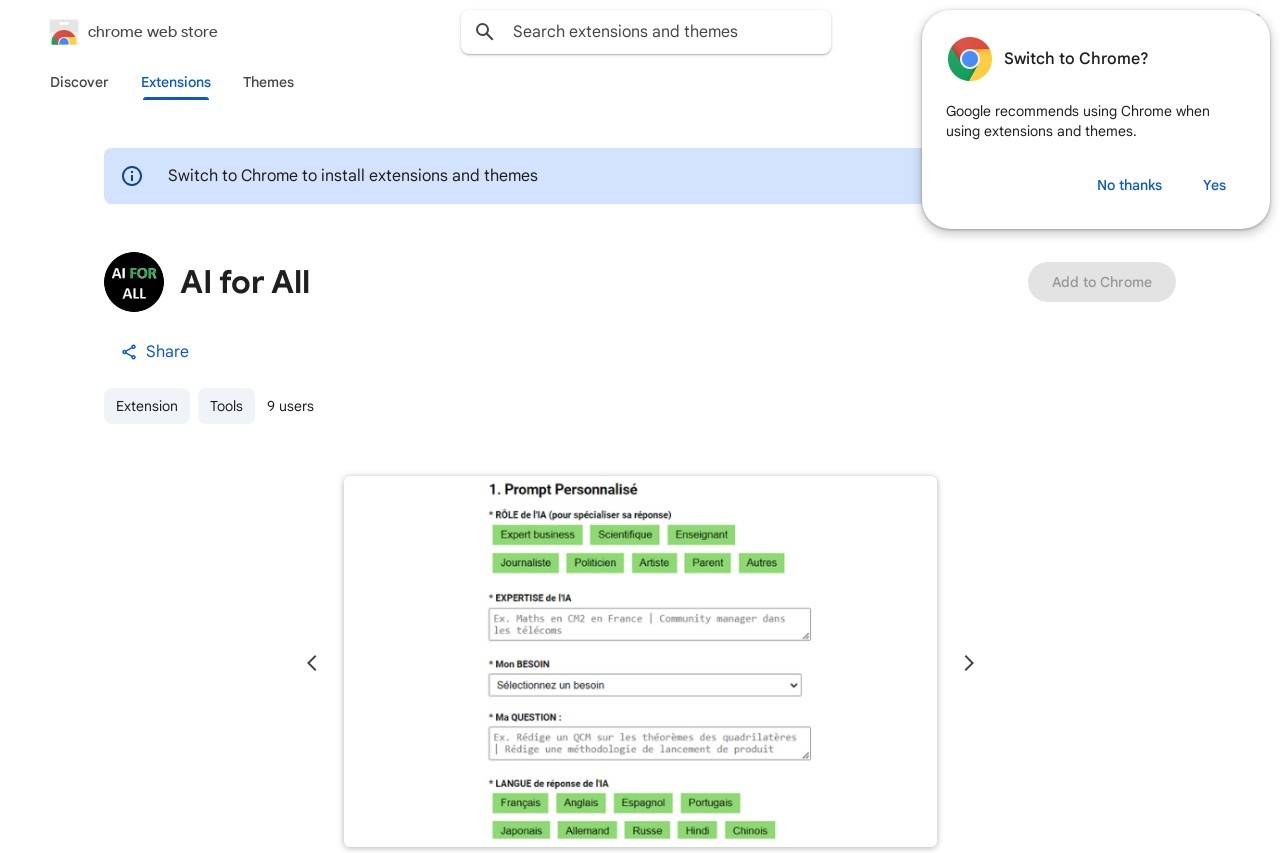This screenshot has width=1280, height=853.
Task: Click 'Journaliste' tag in the screenshot
Action: 526,563
